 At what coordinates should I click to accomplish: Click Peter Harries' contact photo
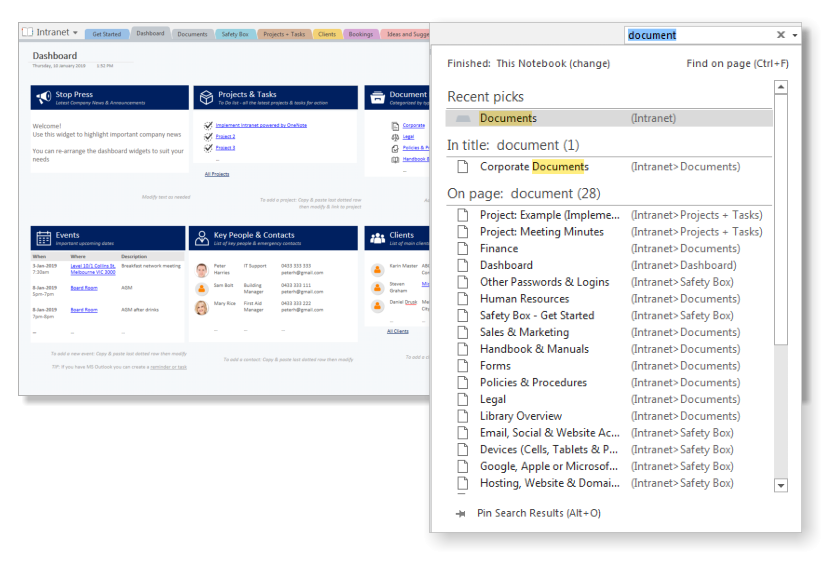[201, 270]
